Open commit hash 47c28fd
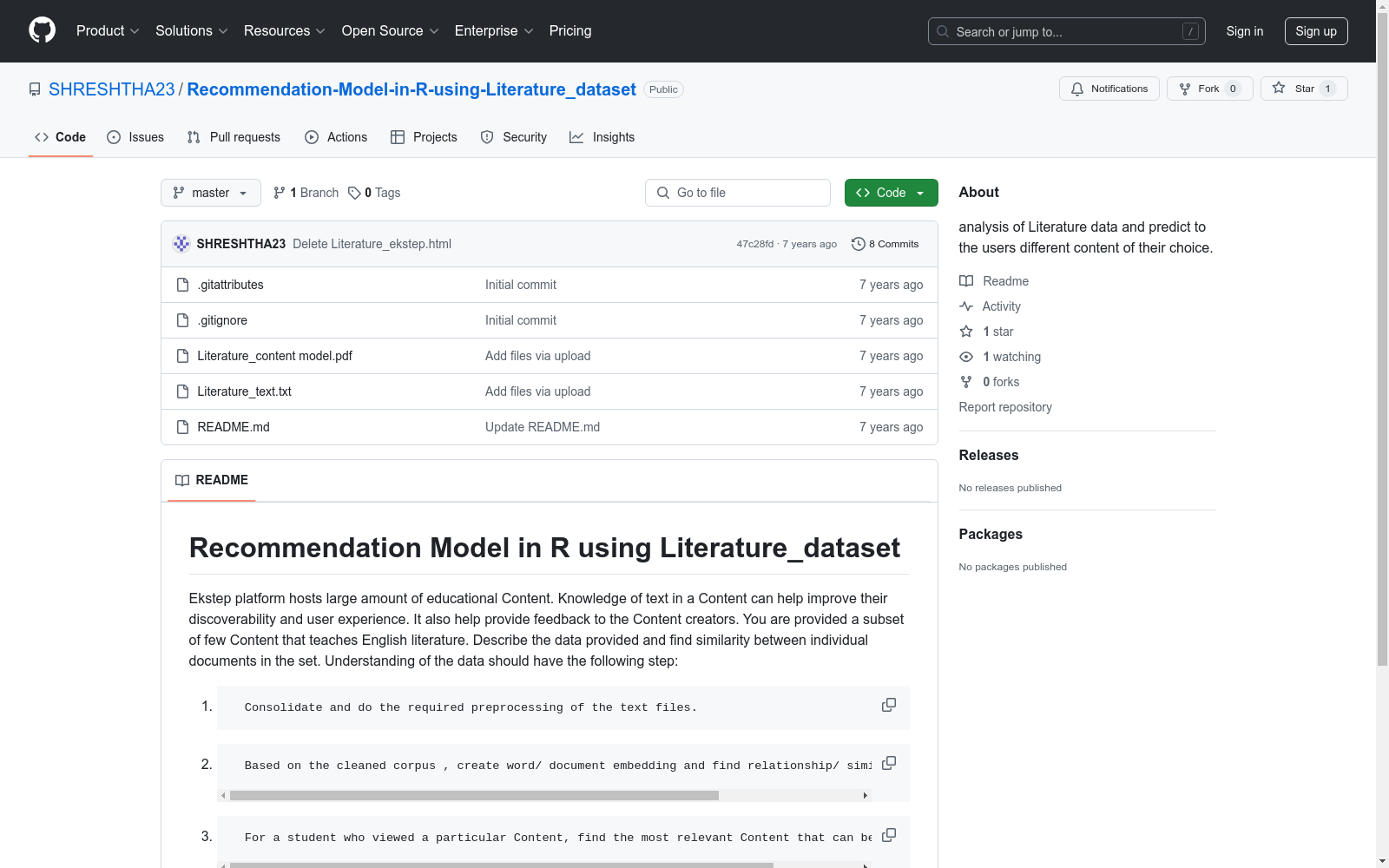 coord(754,244)
